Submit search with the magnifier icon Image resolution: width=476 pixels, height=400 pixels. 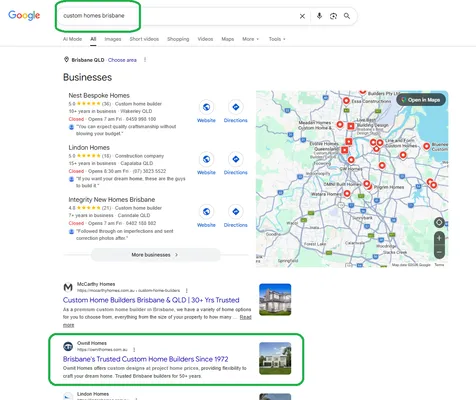click(x=347, y=16)
